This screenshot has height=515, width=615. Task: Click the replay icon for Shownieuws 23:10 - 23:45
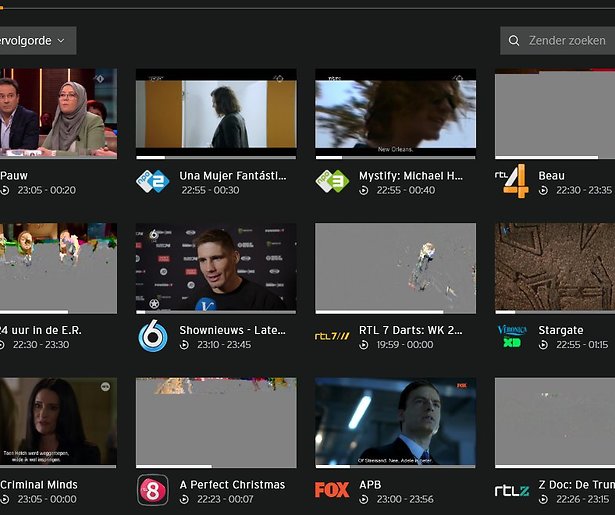point(184,345)
